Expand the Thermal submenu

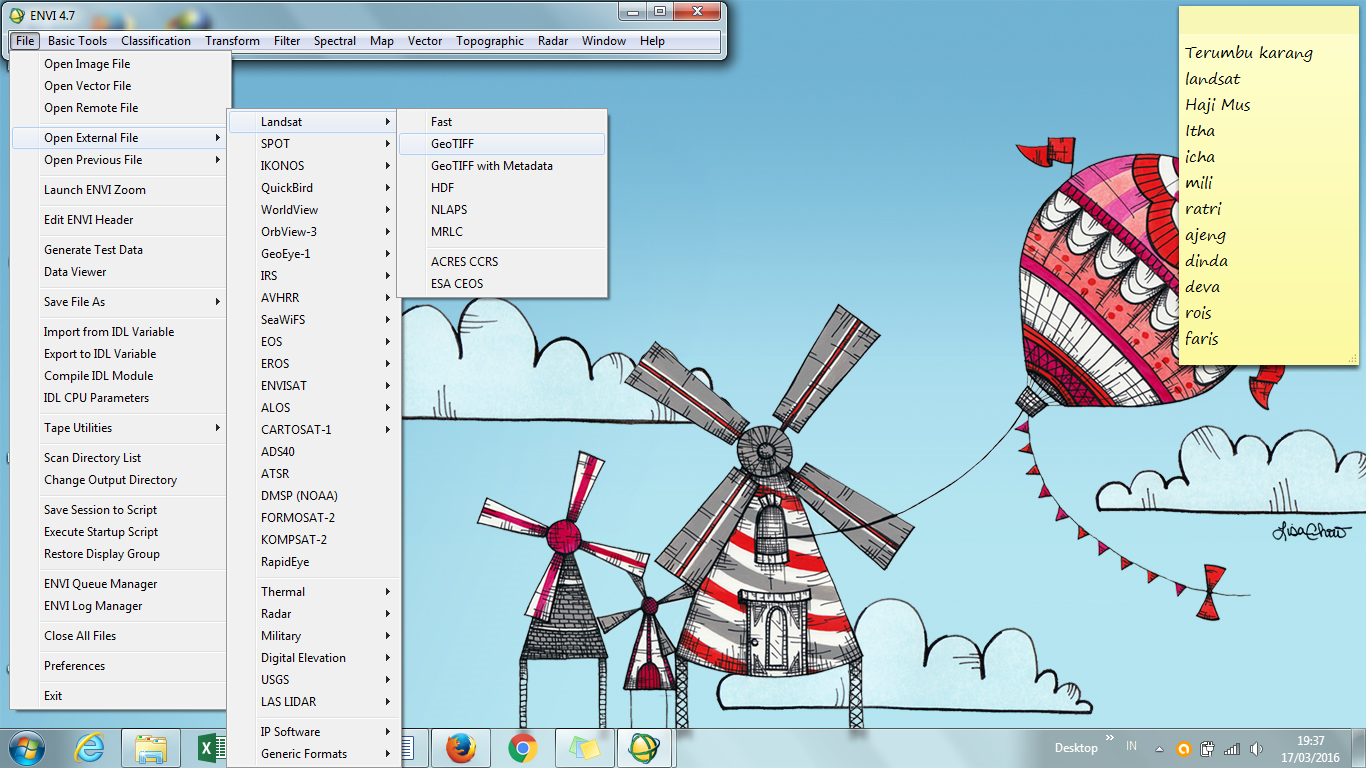click(314, 592)
